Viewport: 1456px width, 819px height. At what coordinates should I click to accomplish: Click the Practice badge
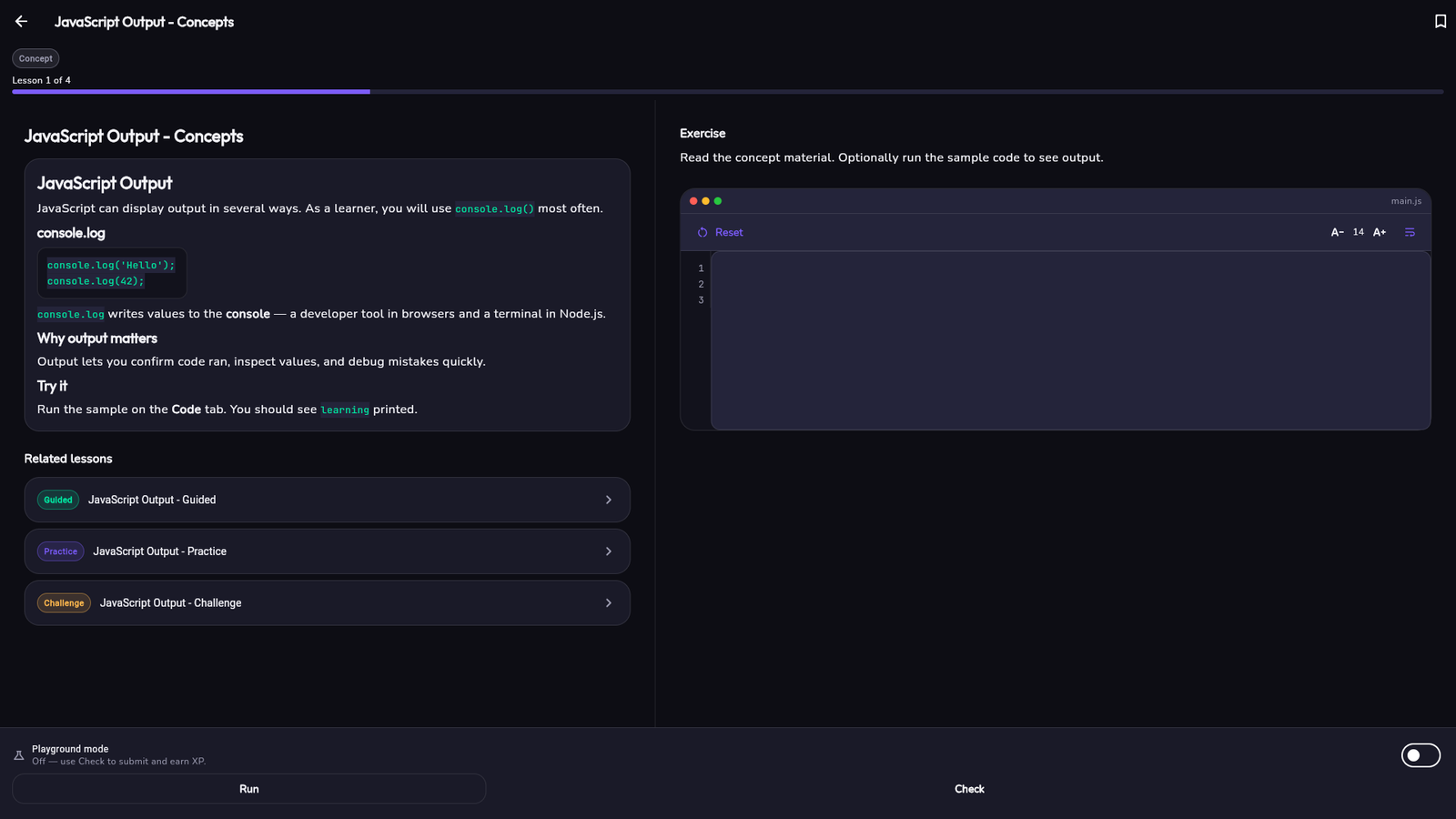click(x=60, y=551)
